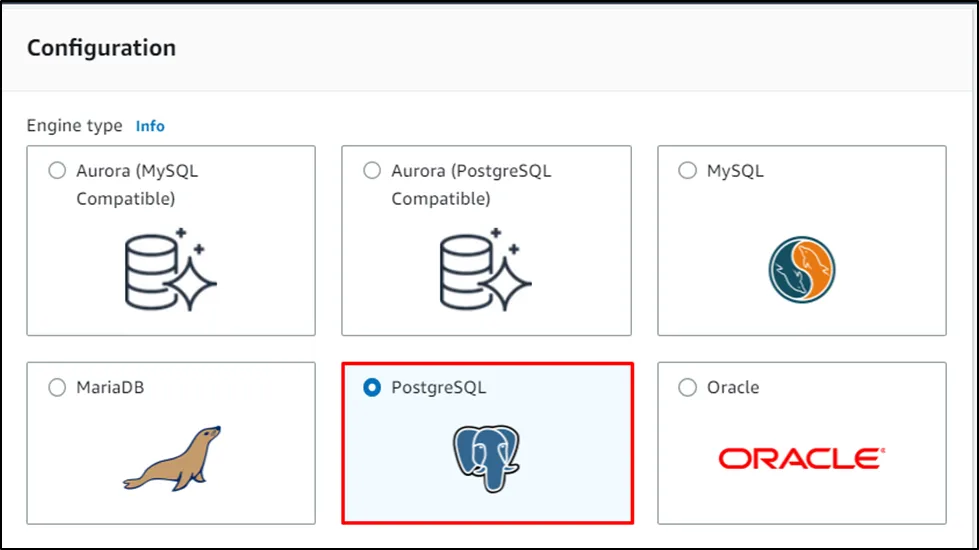Select the Aurora (PostgreSQL Compatible) radio button

(372, 171)
